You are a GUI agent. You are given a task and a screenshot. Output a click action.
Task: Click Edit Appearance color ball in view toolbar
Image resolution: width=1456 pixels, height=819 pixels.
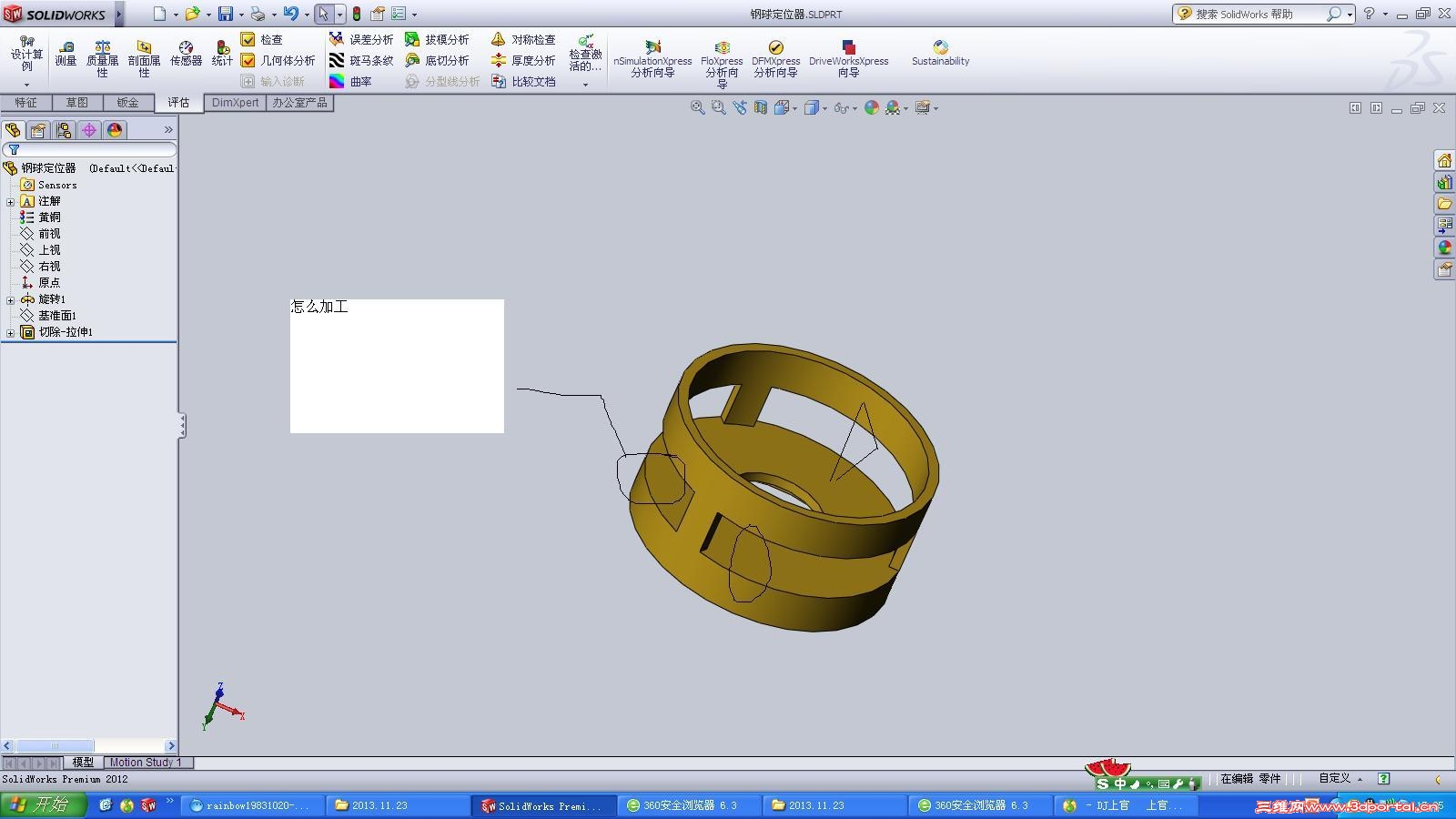click(x=872, y=107)
